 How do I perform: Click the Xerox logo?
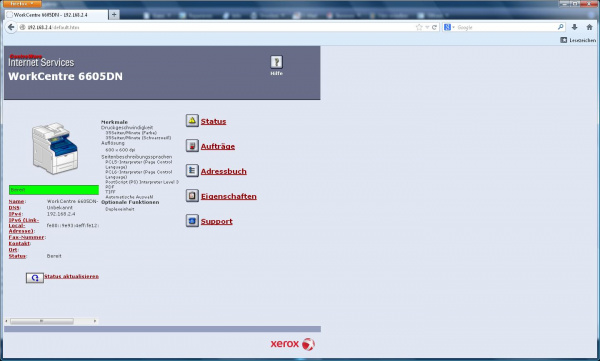click(x=293, y=344)
